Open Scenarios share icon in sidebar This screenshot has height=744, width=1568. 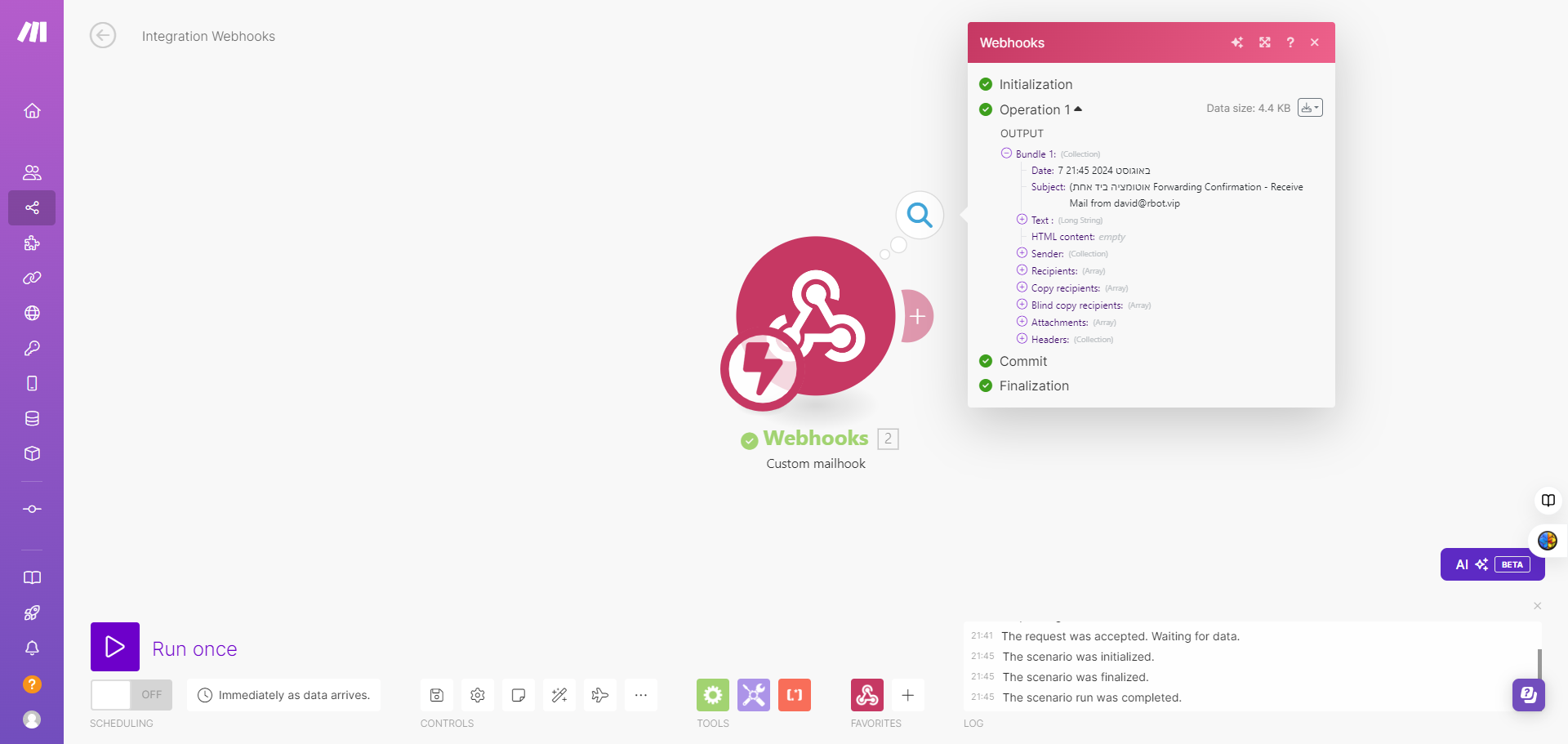[32, 207]
